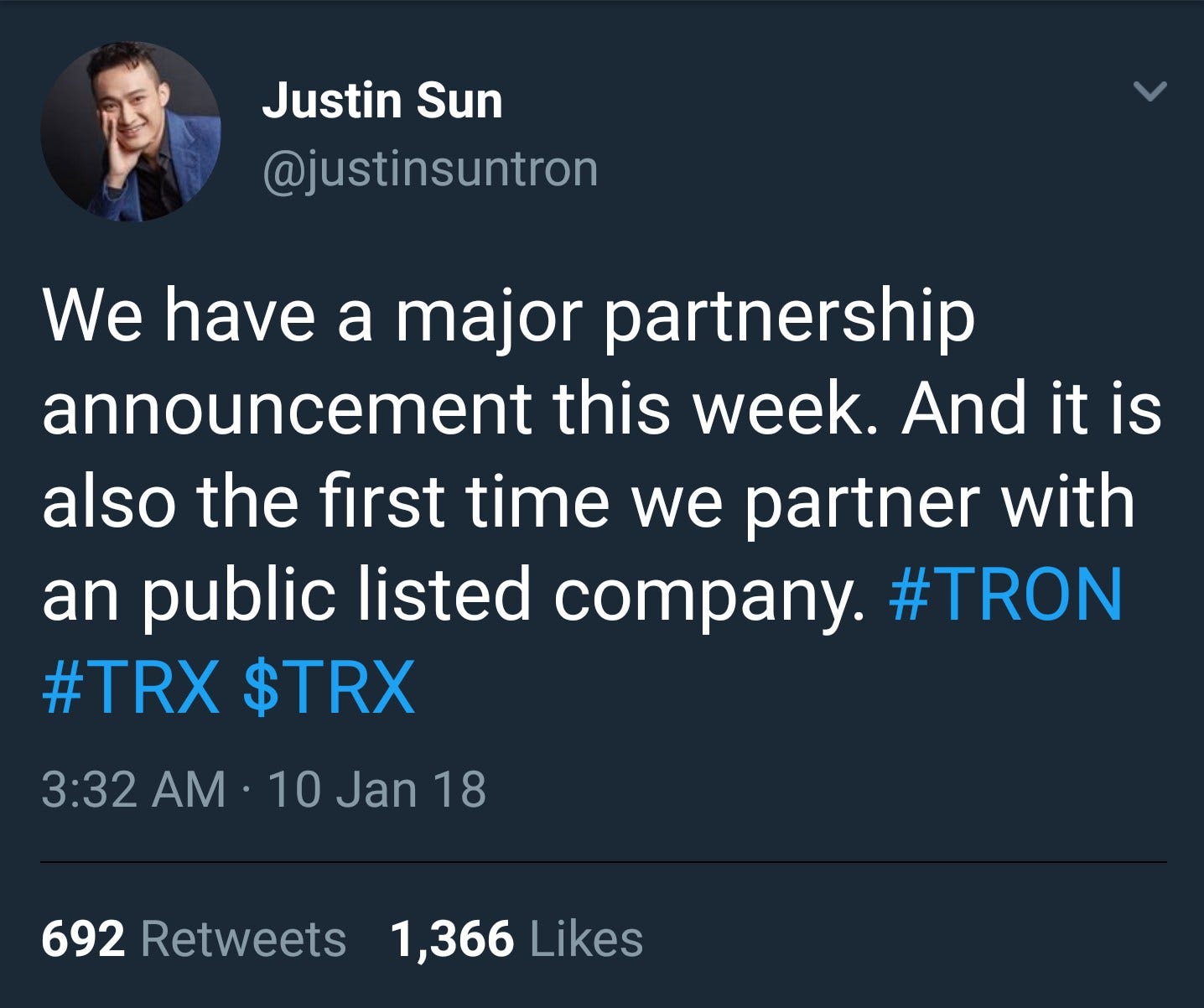The width and height of the screenshot is (1204, 1008).
Task: Click the $TRX cashtag
Action: coord(328,687)
